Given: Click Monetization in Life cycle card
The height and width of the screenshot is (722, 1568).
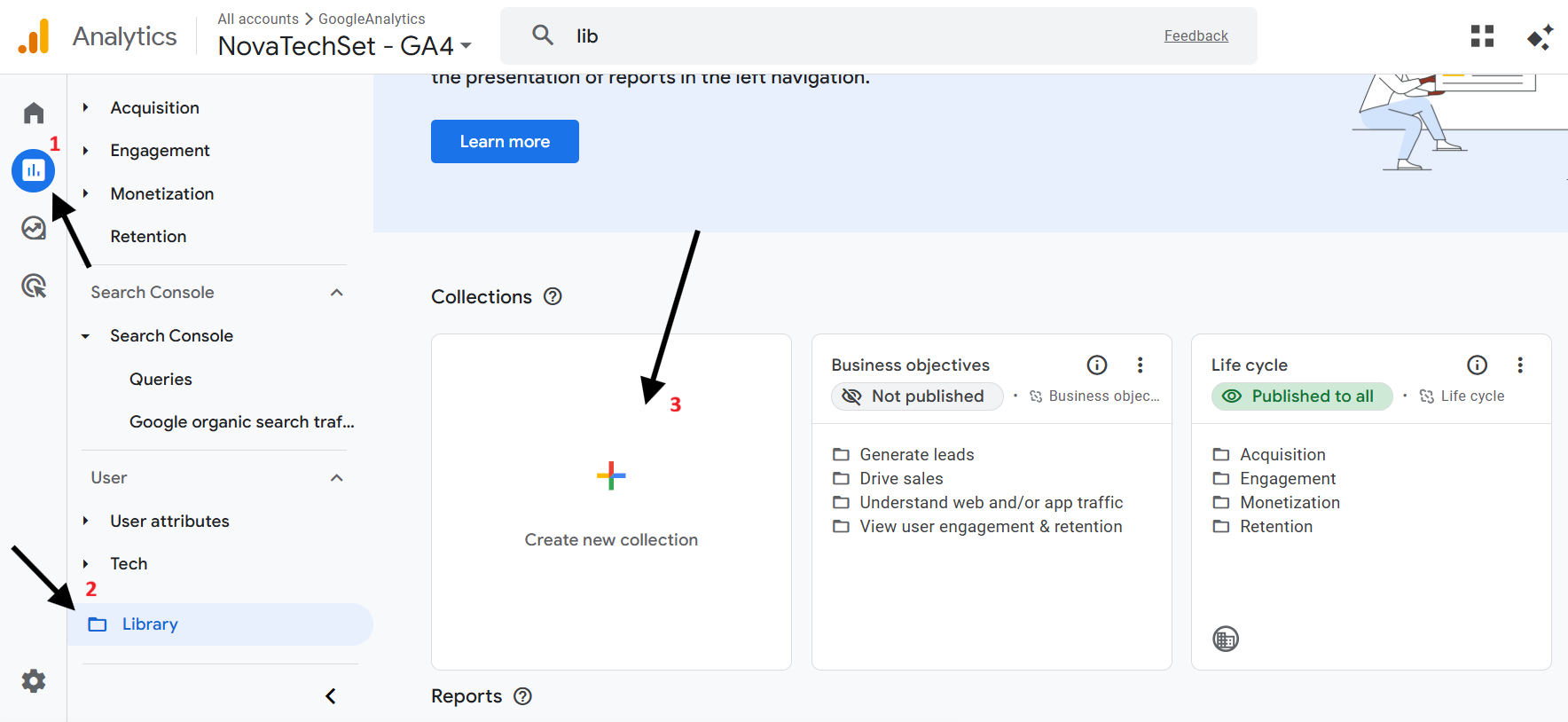Looking at the screenshot, I should (x=1290, y=502).
